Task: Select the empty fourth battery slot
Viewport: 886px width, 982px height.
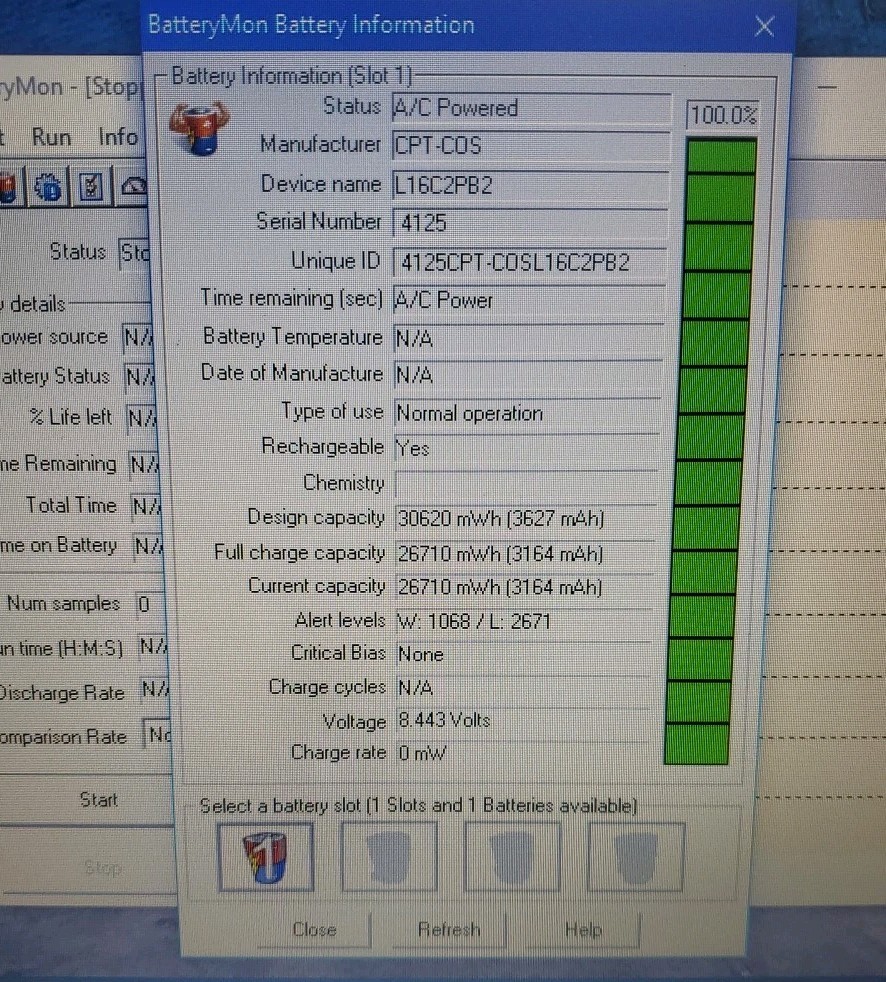Action: 636,857
